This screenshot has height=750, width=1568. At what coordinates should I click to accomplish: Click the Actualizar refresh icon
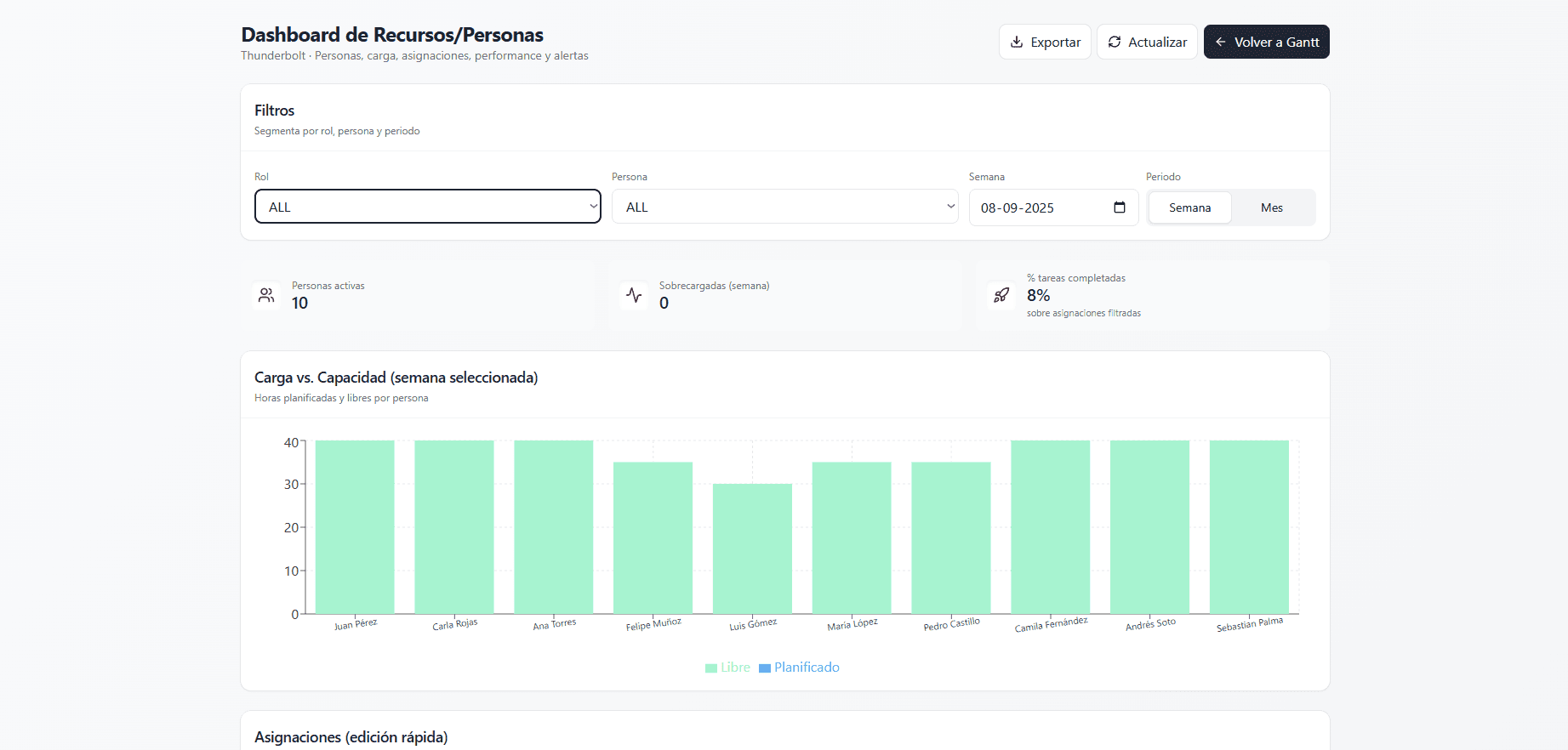(x=1115, y=42)
